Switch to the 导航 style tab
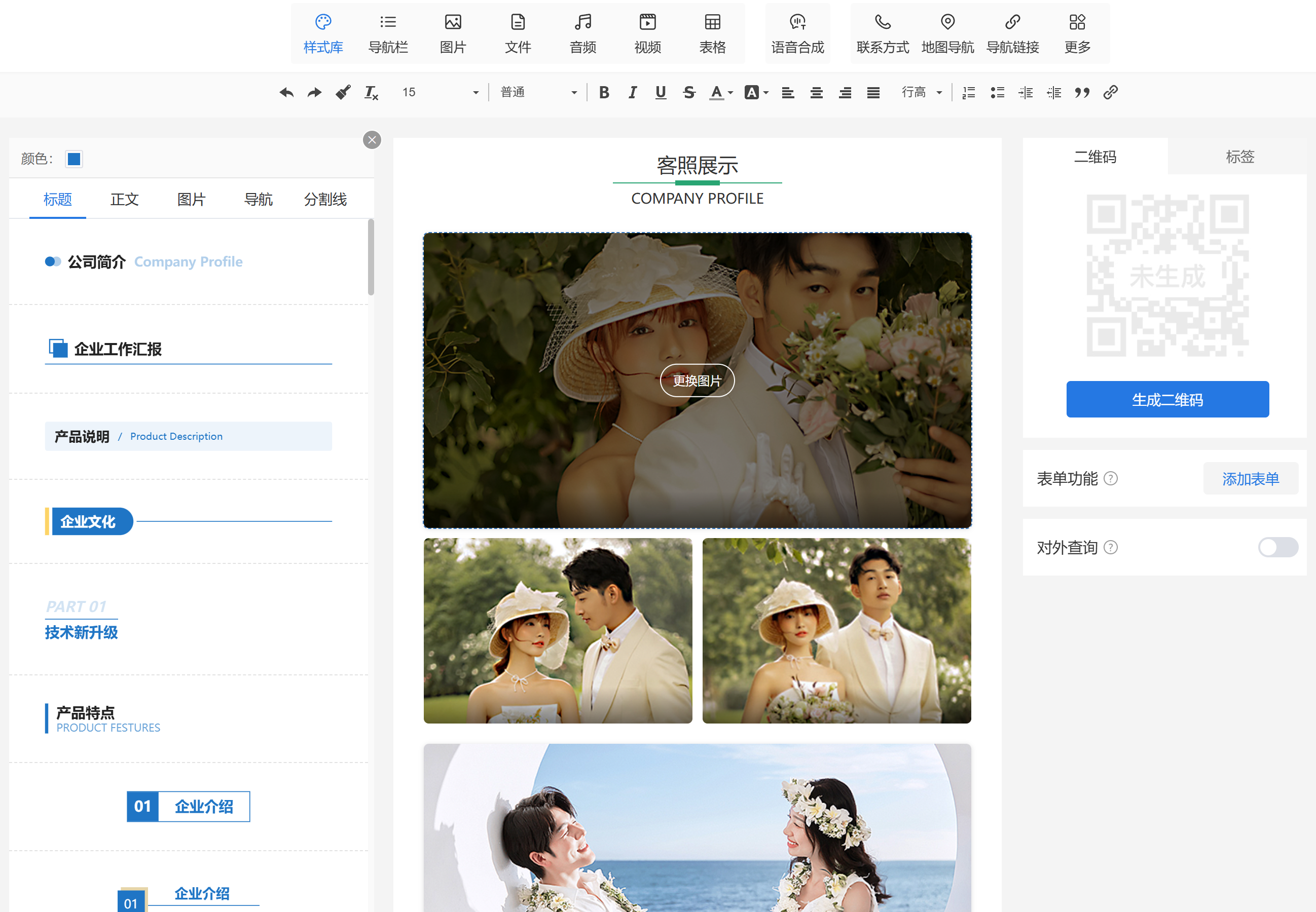The image size is (1316, 912). (x=259, y=200)
